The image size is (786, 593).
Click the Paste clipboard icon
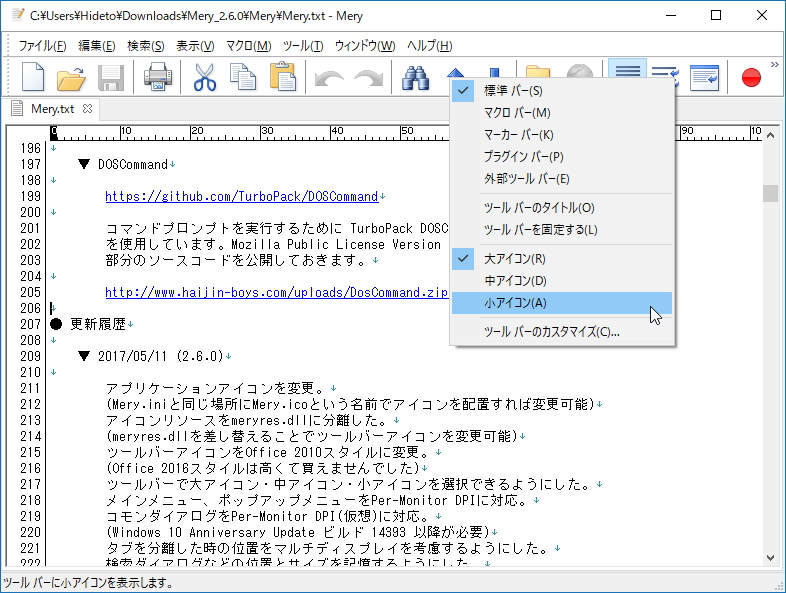[x=283, y=77]
